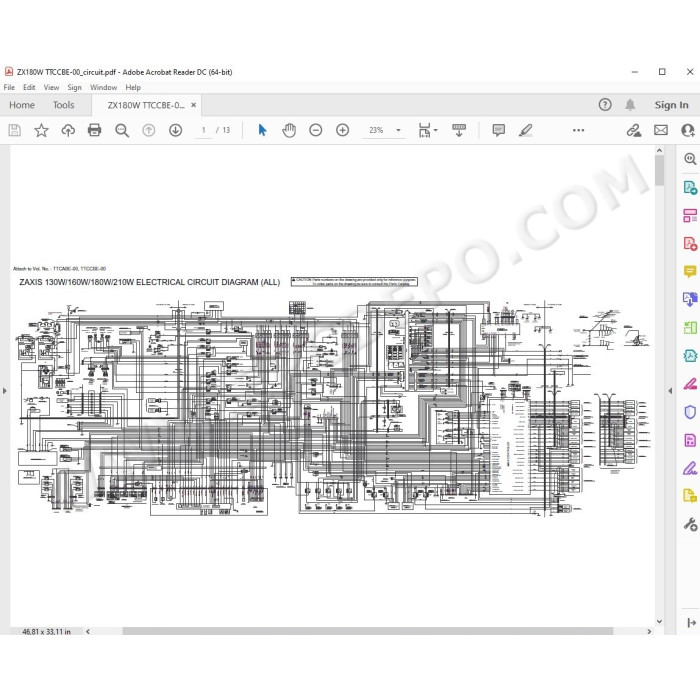Go to the next page arrow
This screenshot has height=700, width=700.
(175, 130)
